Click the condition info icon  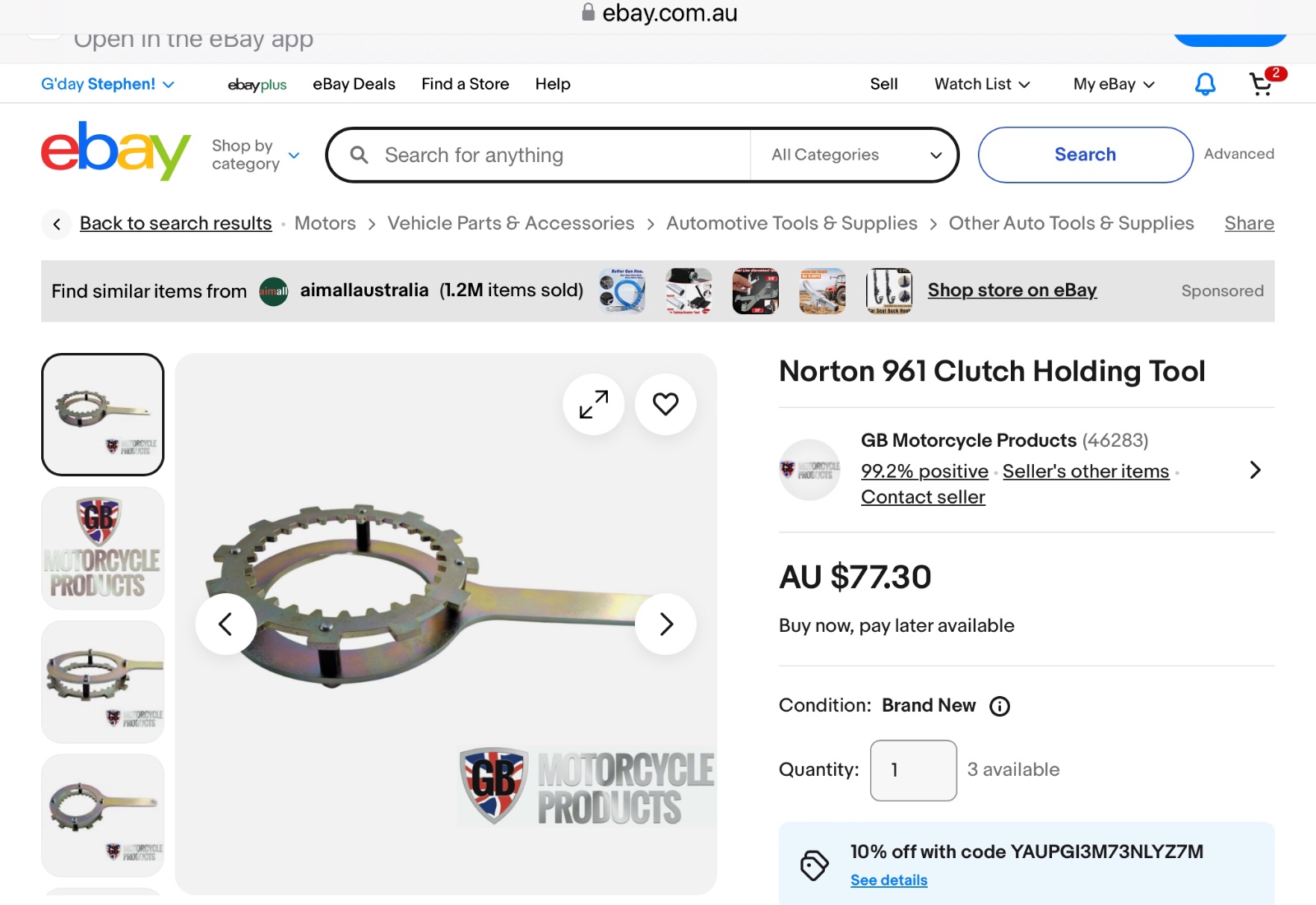coord(999,706)
